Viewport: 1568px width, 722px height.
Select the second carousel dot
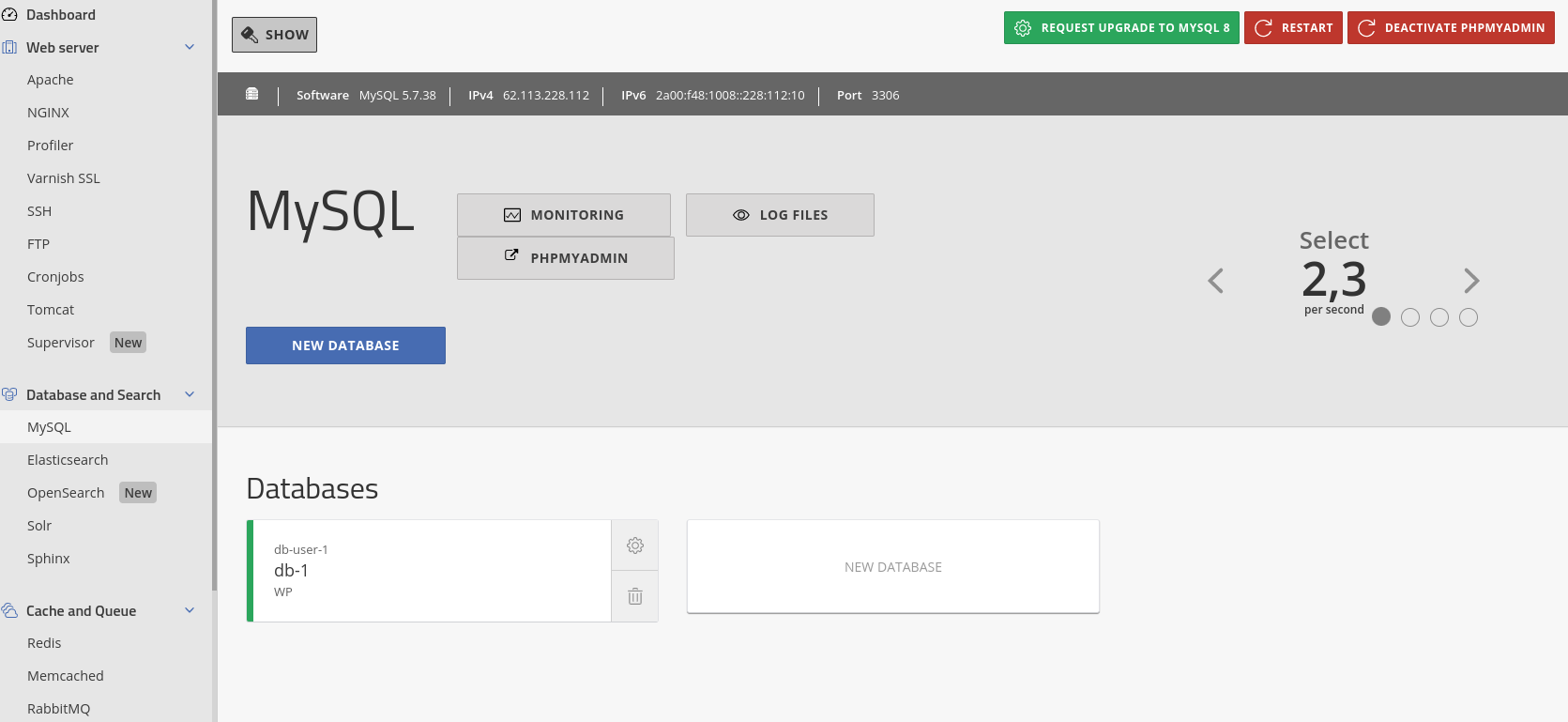point(1410,317)
